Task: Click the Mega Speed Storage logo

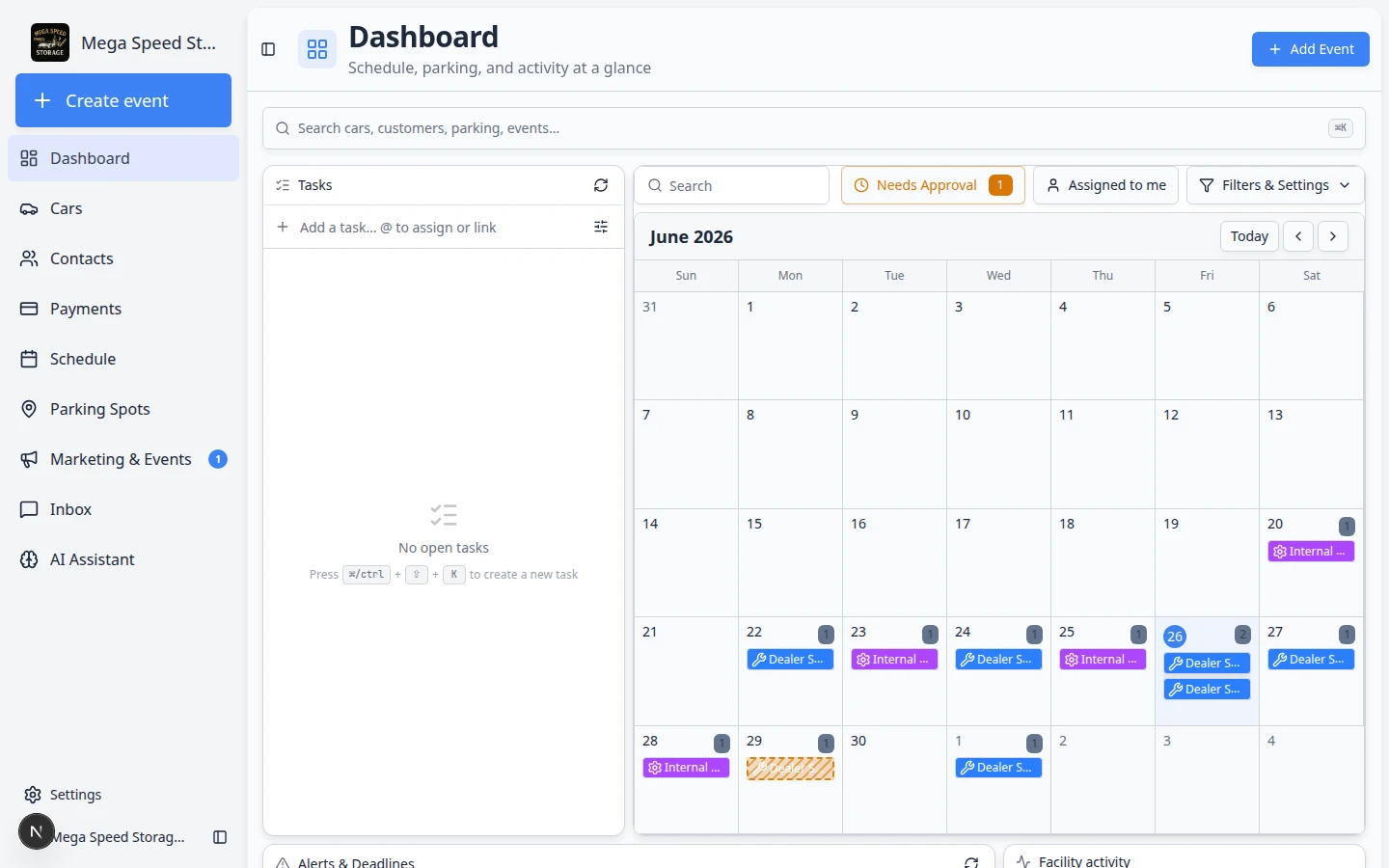Action: coord(50,42)
